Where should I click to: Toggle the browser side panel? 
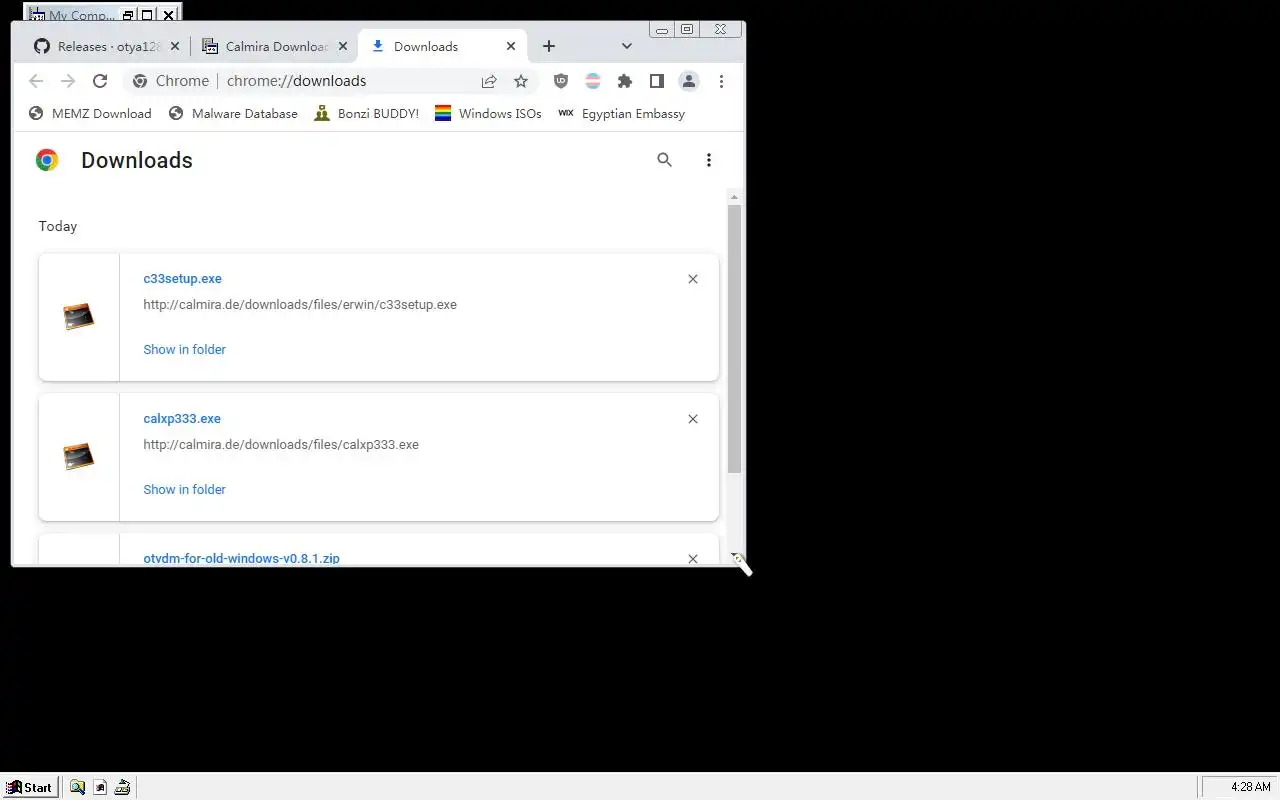[x=657, y=81]
